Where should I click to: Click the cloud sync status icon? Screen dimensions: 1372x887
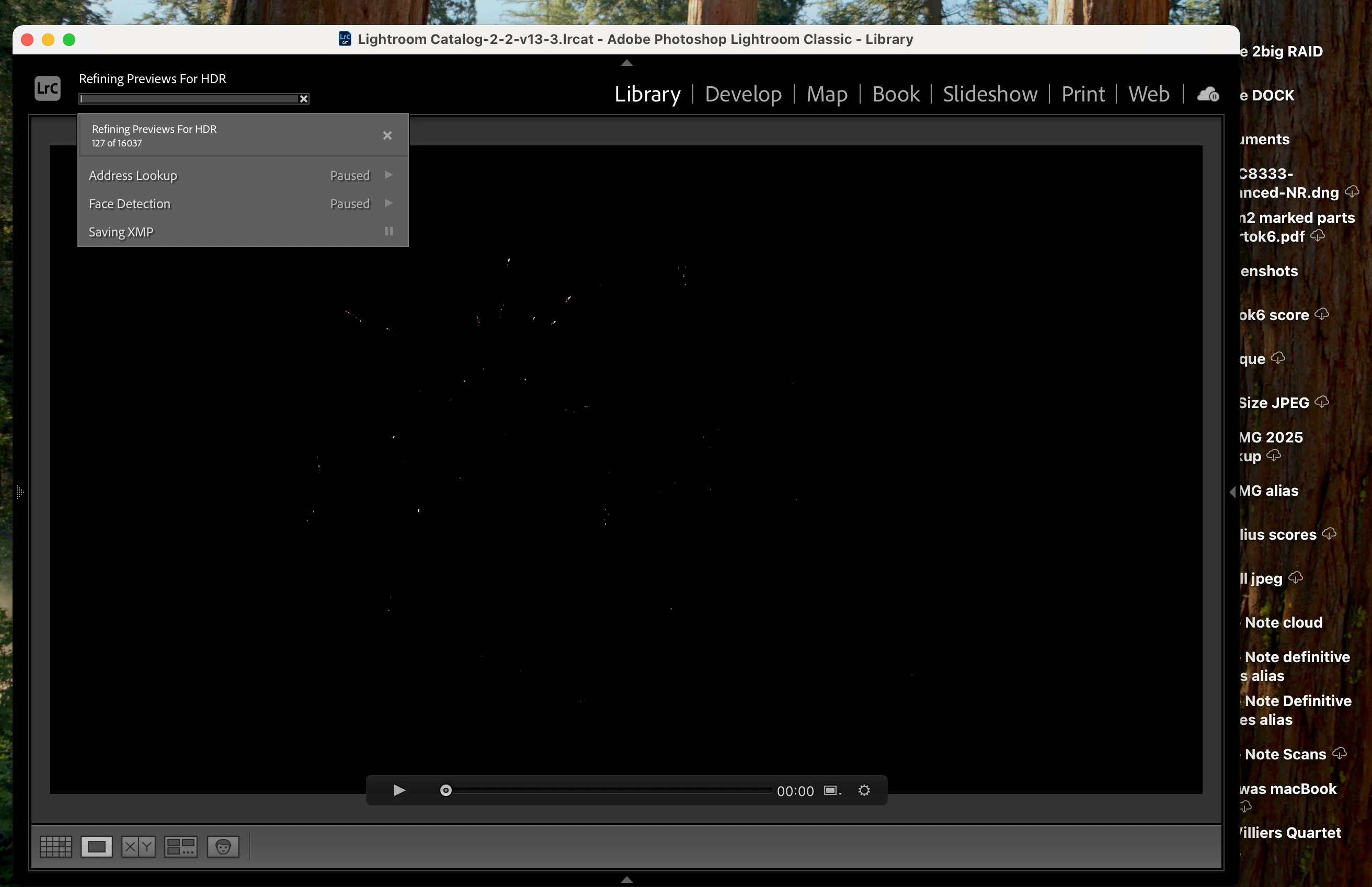[x=1208, y=94]
